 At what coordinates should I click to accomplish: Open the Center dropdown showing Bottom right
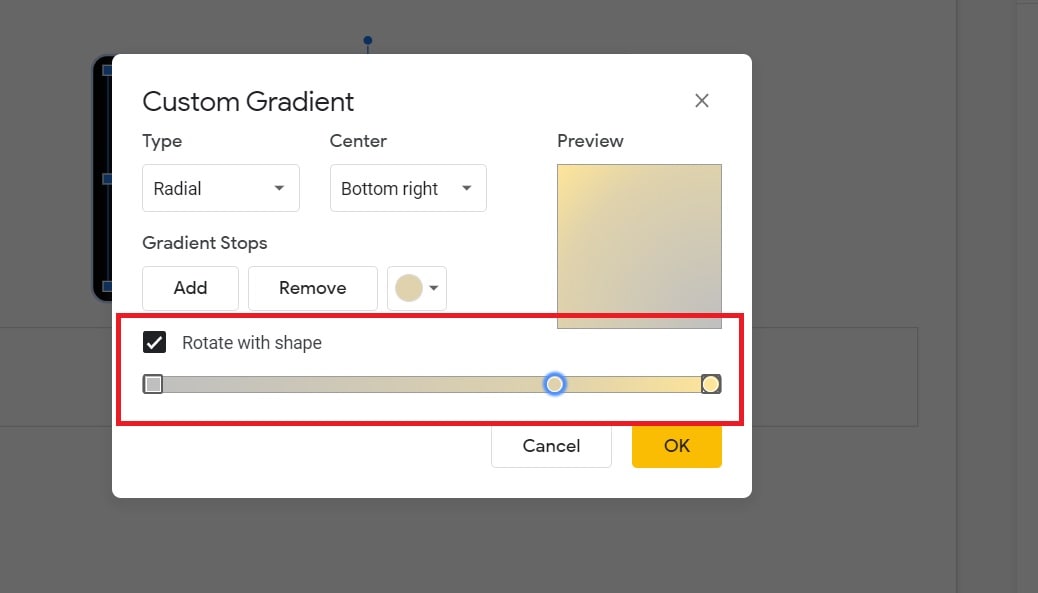[408, 189]
